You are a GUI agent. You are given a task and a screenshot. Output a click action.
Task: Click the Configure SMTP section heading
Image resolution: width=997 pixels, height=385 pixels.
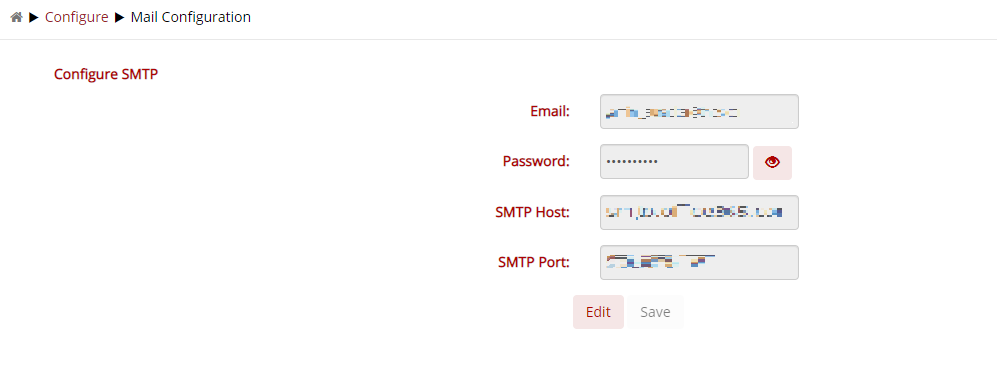point(106,74)
